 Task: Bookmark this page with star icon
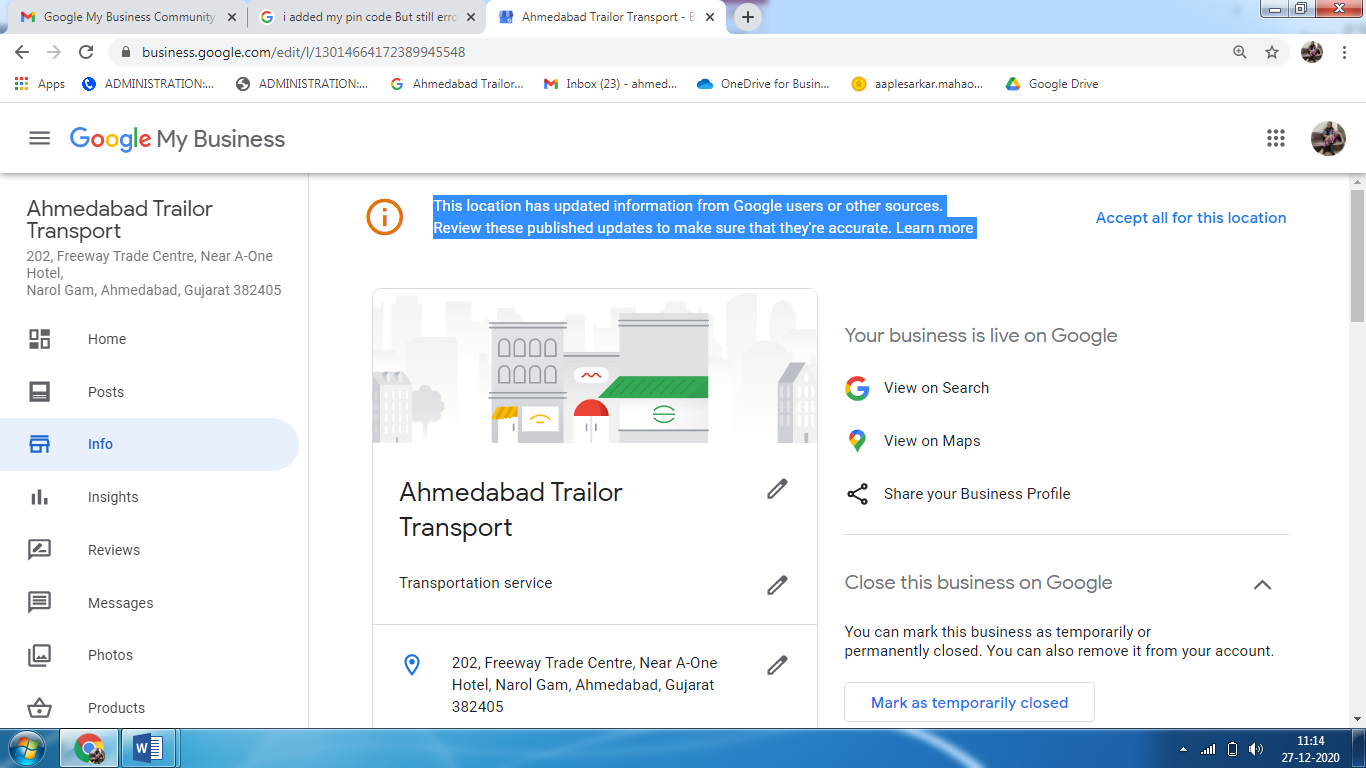[1272, 52]
